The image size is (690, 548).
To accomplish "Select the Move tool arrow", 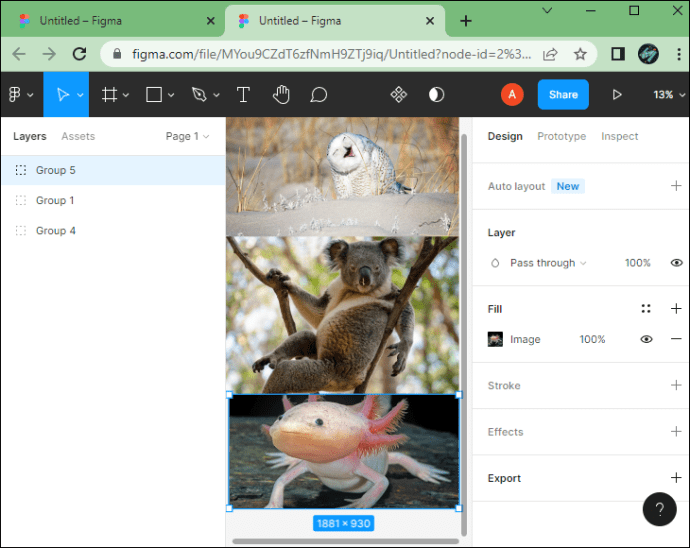I will click(x=63, y=94).
